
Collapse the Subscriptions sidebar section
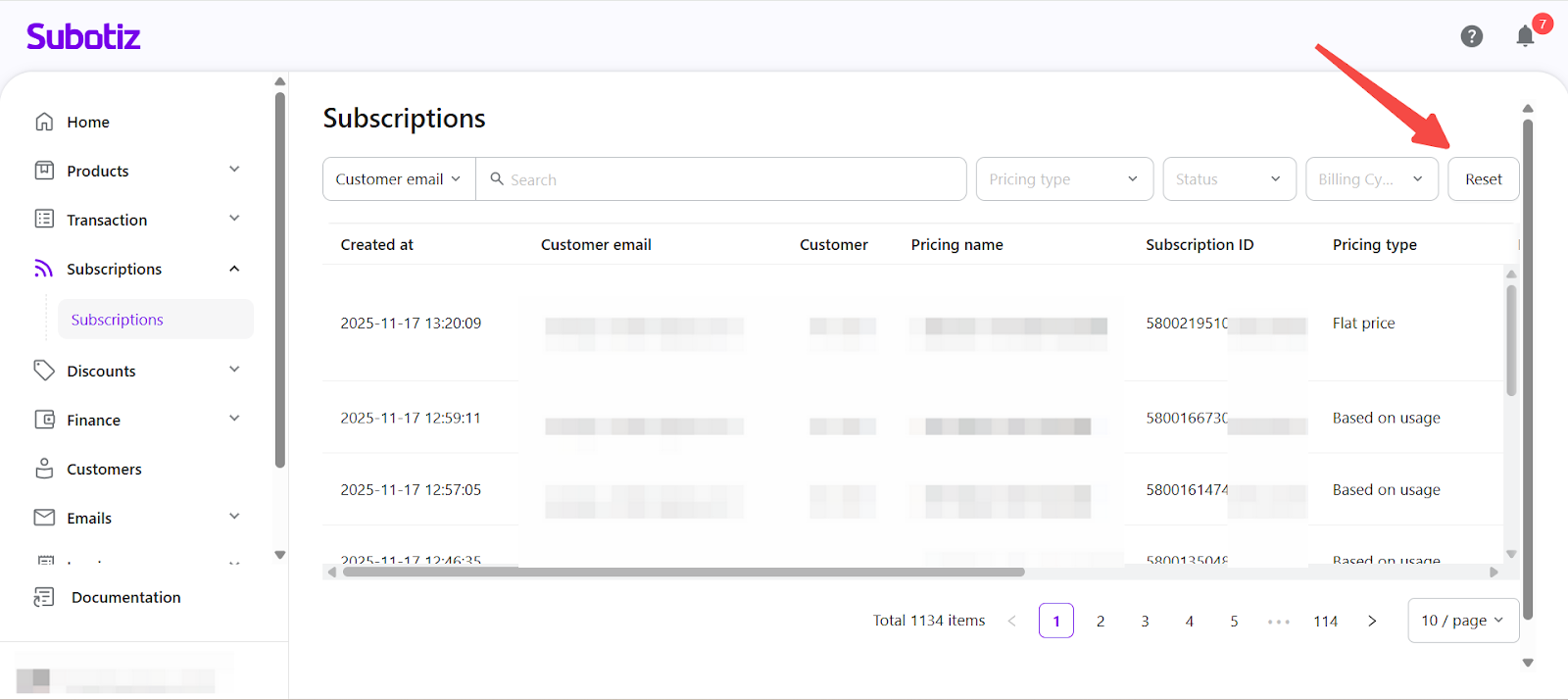coord(234,269)
